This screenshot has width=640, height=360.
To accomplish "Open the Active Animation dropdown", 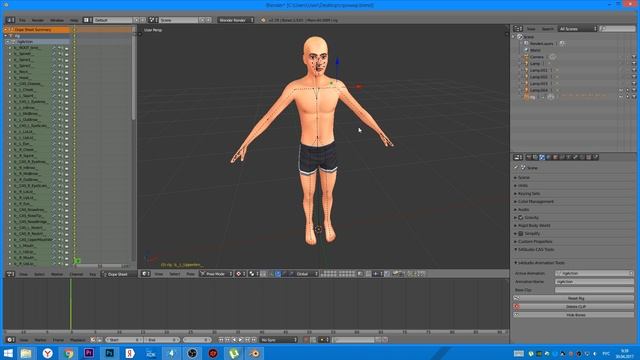I will point(594,273).
